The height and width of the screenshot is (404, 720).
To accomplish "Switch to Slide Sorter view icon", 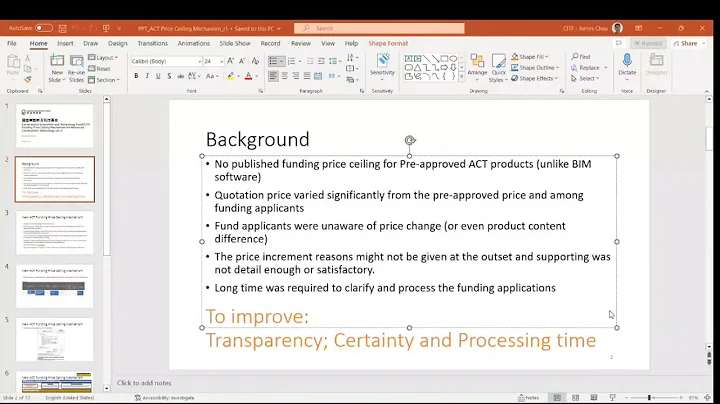I will [575, 398].
